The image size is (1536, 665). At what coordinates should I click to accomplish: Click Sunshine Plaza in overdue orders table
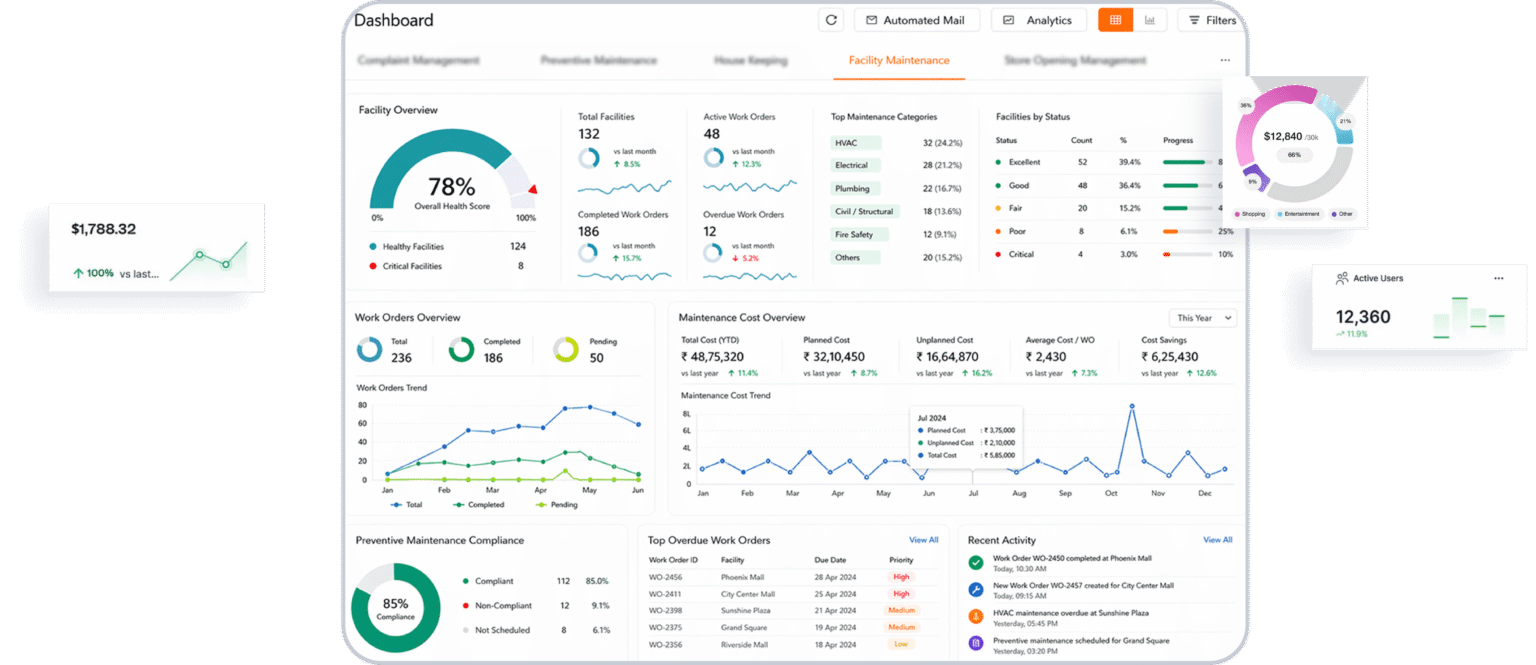pyautogui.click(x=747, y=610)
